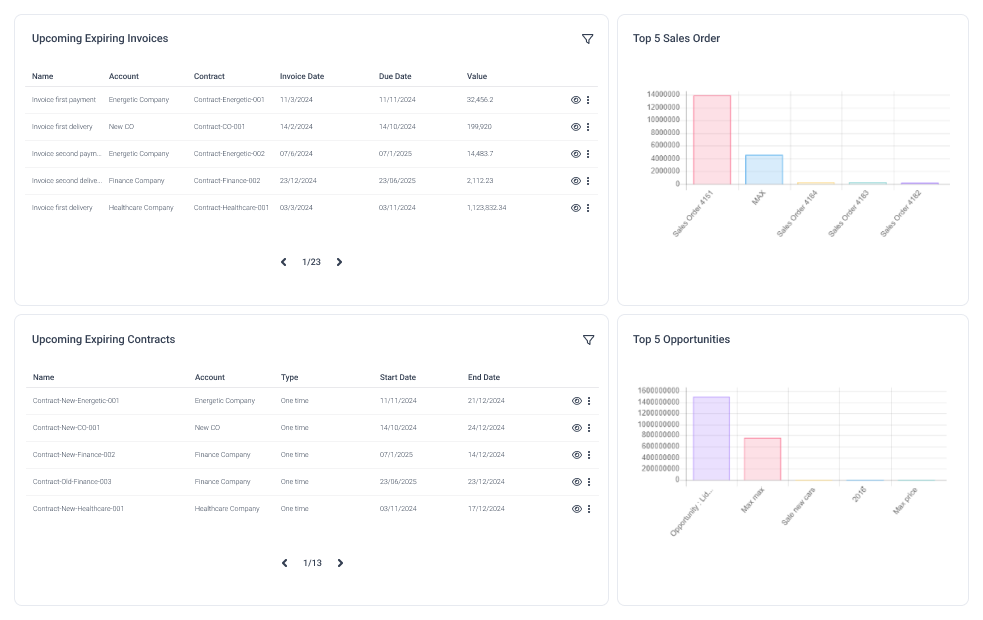Sort contracts by End Date column header
Image resolution: width=983 pixels, height=620 pixels.
pyautogui.click(x=484, y=378)
